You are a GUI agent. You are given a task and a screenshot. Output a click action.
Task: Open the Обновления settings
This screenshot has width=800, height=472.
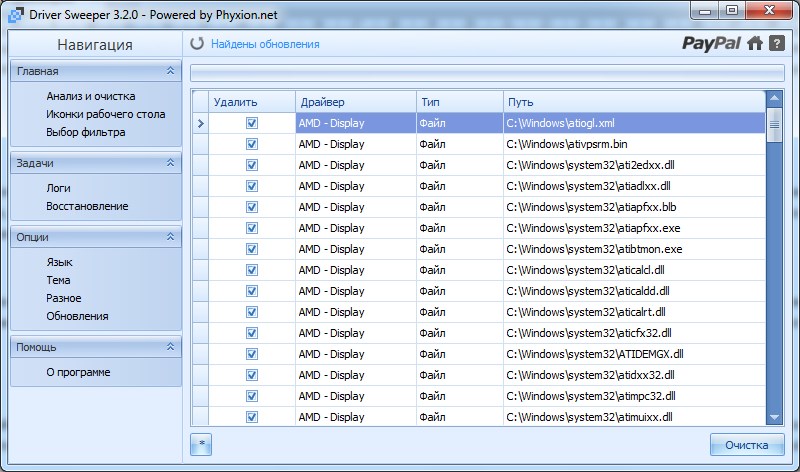click(77, 316)
